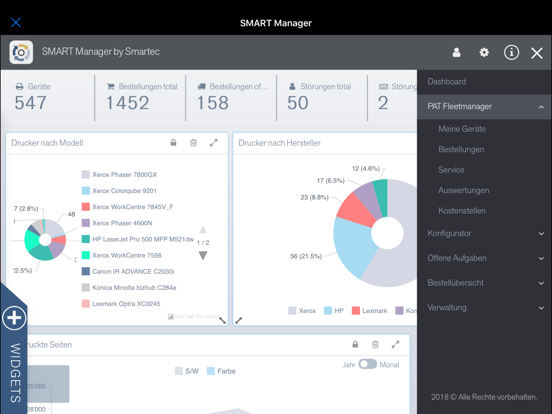Toggle HP manufacturer legend entry
This screenshot has height=414, width=552.
pyautogui.click(x=334, y=311)
